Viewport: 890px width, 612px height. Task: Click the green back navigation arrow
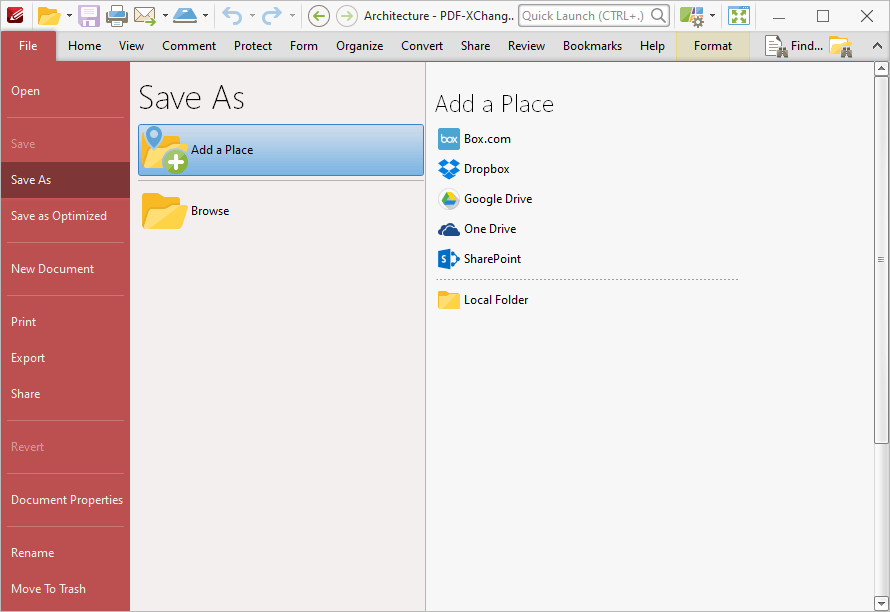[318, 16]
